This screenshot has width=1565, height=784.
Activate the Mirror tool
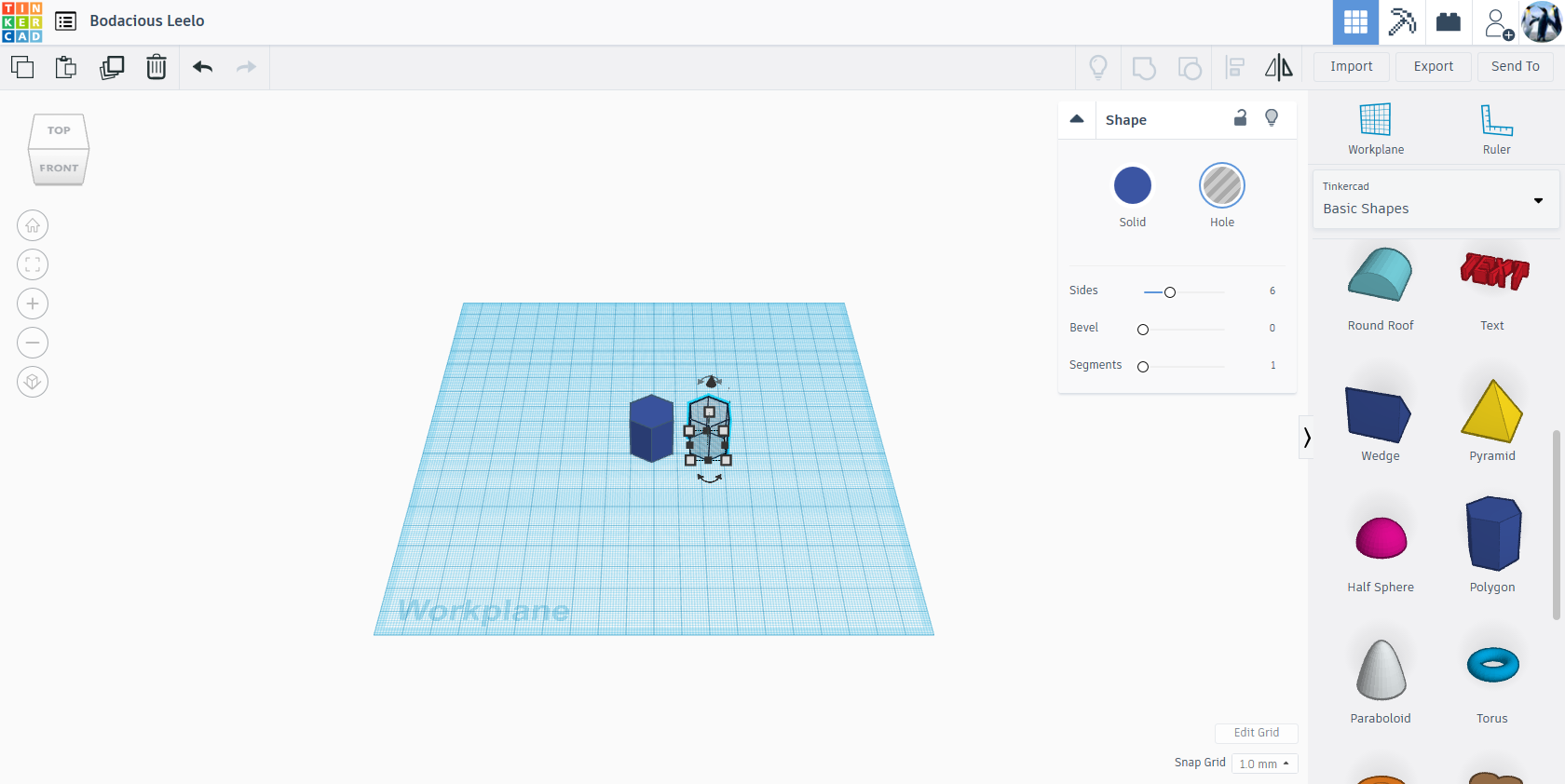(x=1279, y=67)
